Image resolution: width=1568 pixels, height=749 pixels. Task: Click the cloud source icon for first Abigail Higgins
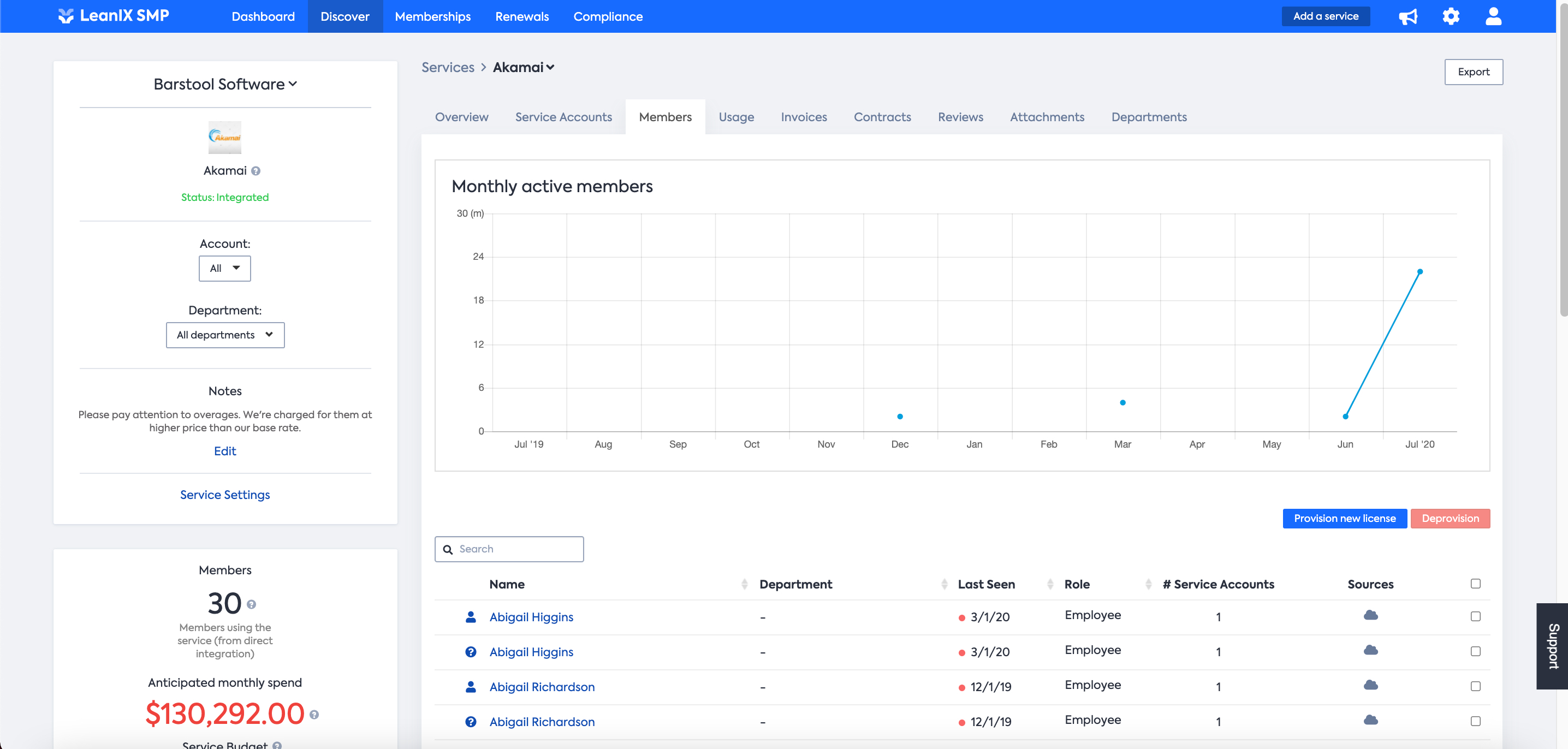pos(1370,615)
